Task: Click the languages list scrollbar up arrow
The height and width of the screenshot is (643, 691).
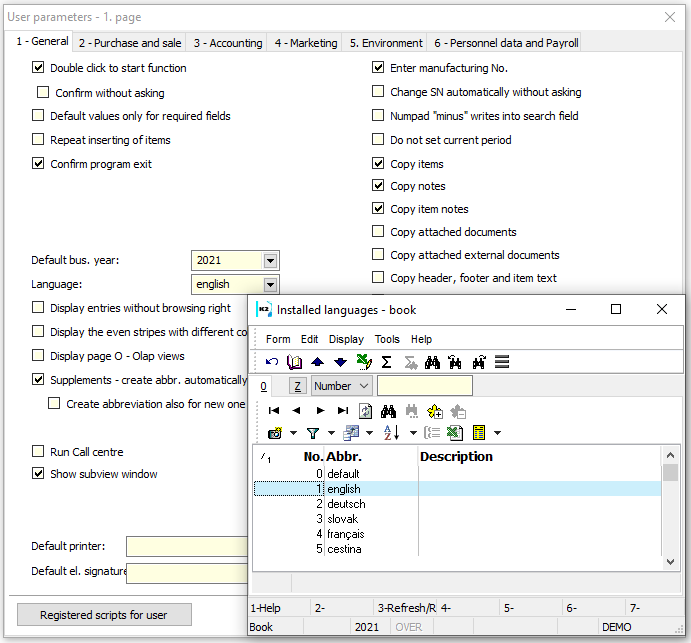Action: (670, 455)
